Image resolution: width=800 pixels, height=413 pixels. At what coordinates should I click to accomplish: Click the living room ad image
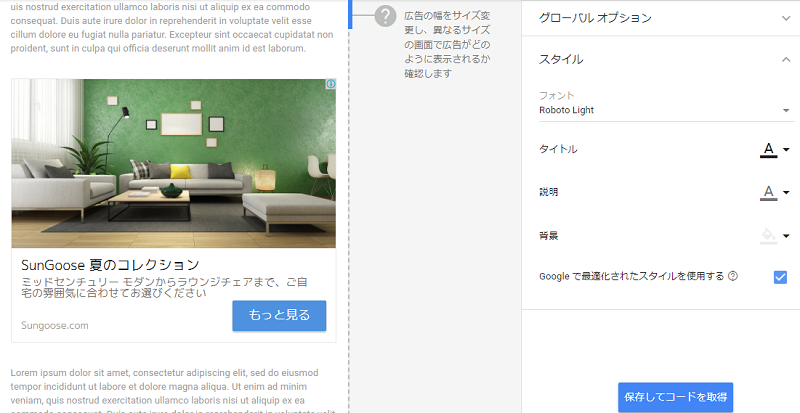173,163
